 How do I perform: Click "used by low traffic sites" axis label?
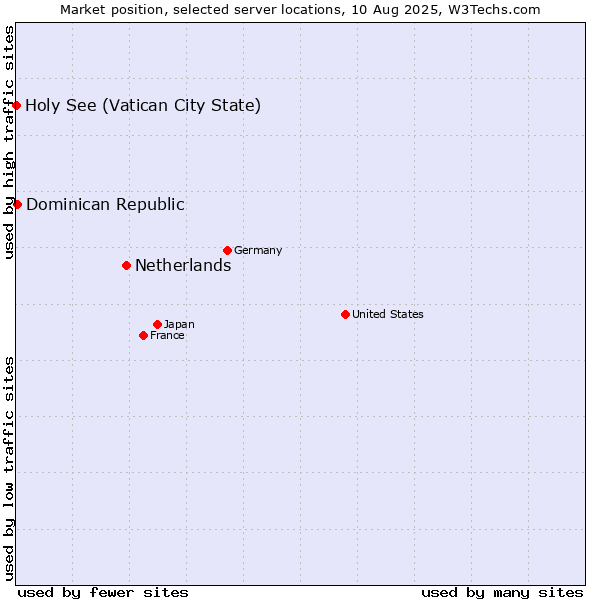(8, 469)
